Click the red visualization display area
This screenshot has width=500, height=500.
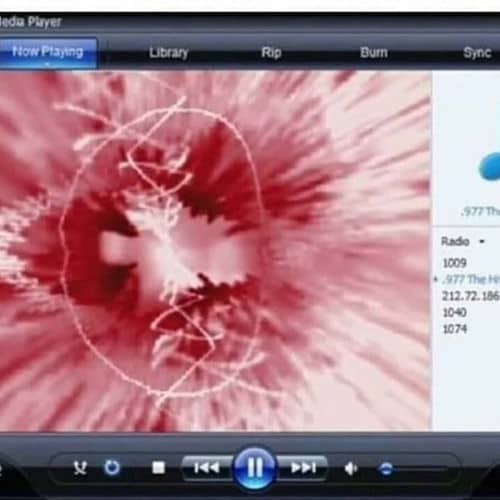tap(215, 250)
